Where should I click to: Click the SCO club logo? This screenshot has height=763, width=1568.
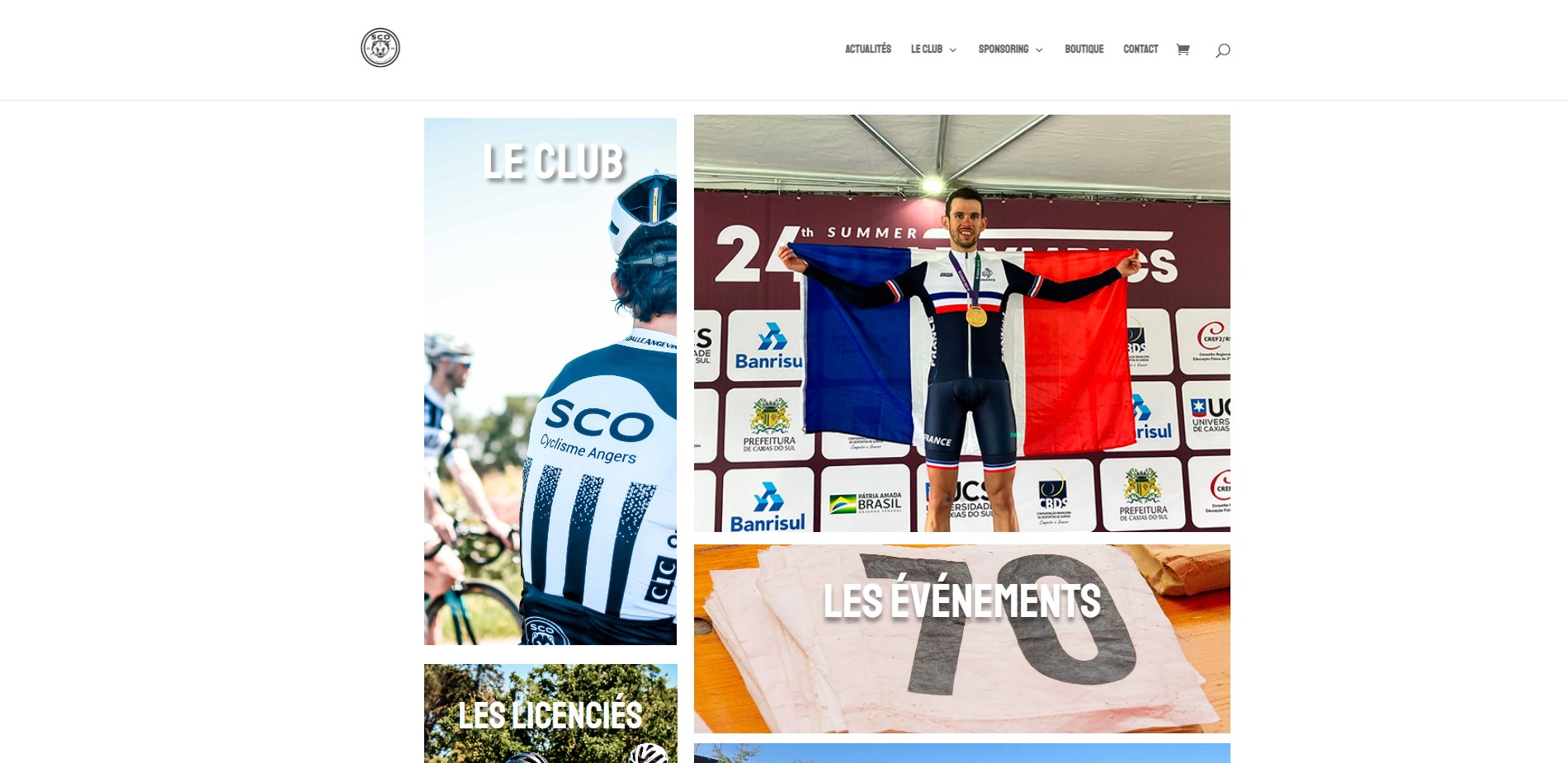380,48
